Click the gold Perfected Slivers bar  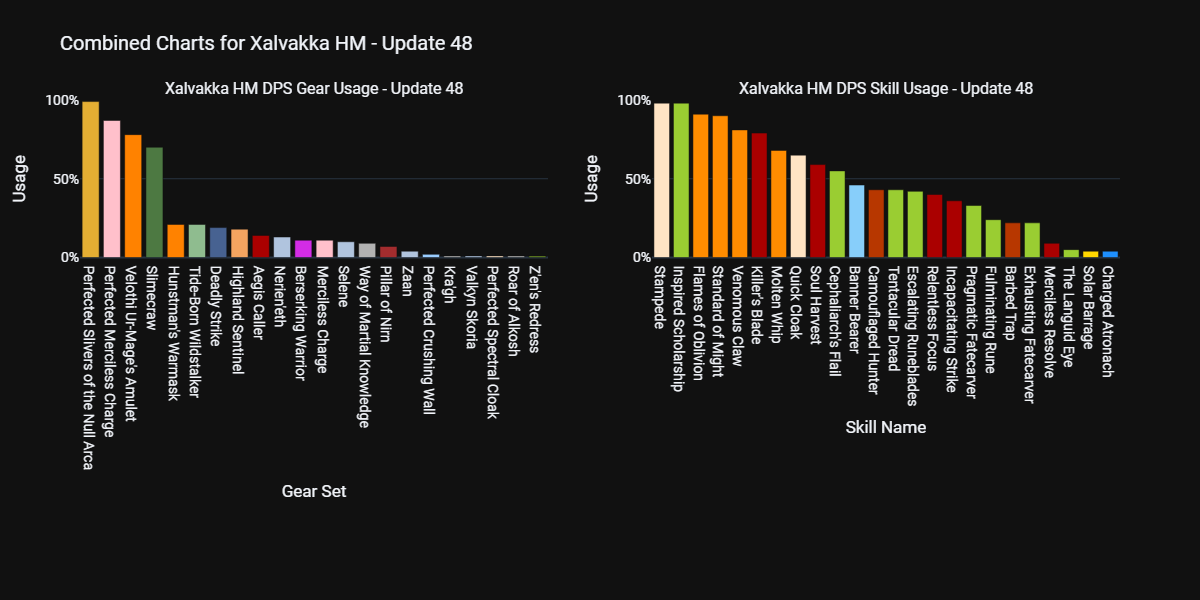pos(90,180)
